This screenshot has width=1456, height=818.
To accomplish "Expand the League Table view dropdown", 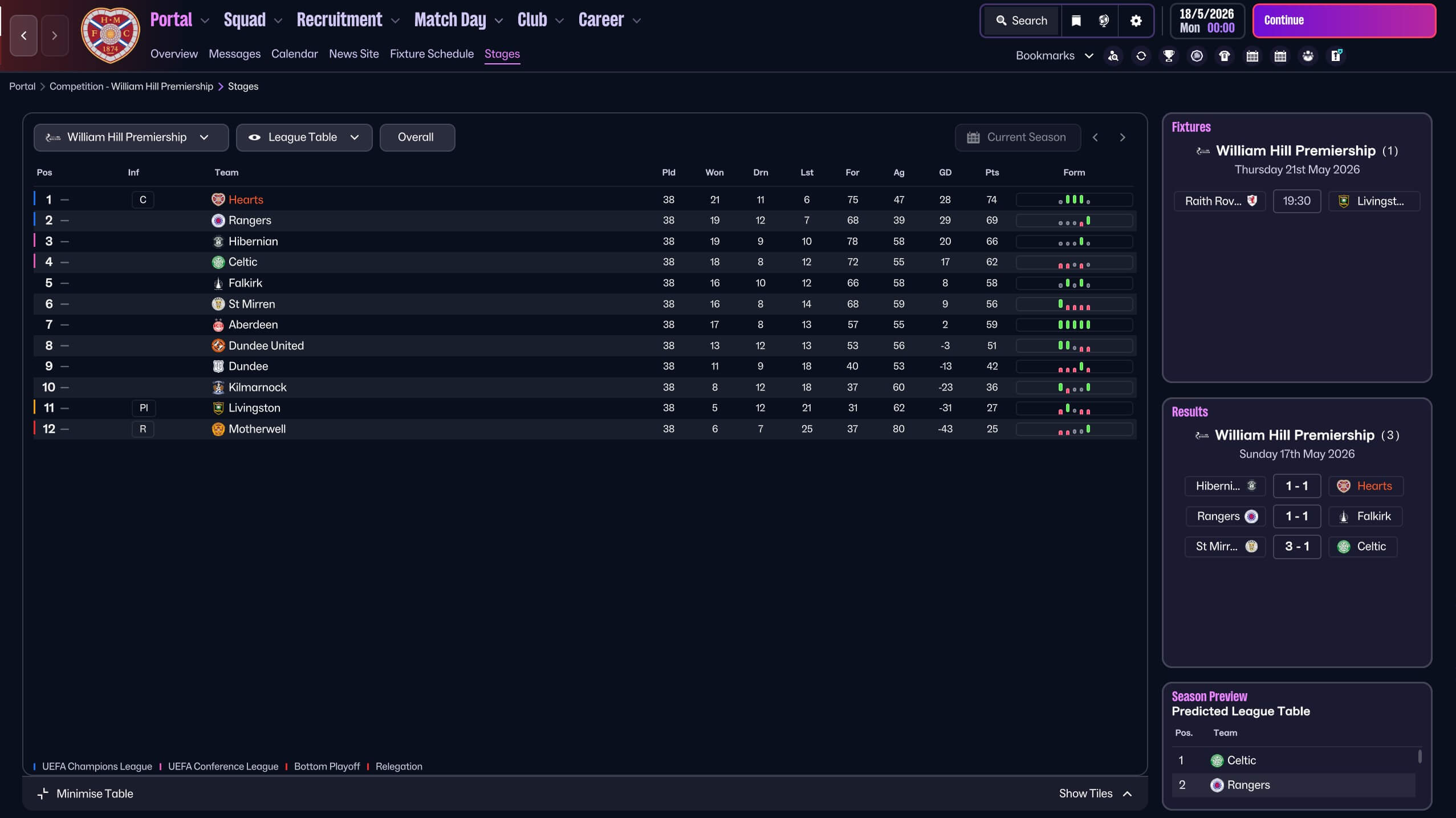I will tap(304, 137).
